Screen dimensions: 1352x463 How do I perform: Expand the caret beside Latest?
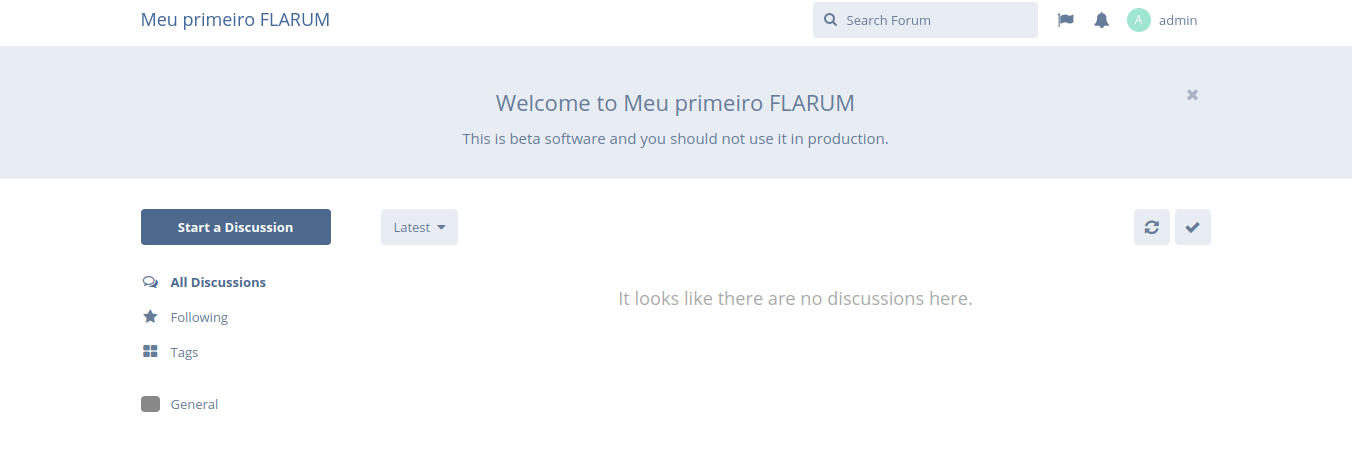point(441,228)
